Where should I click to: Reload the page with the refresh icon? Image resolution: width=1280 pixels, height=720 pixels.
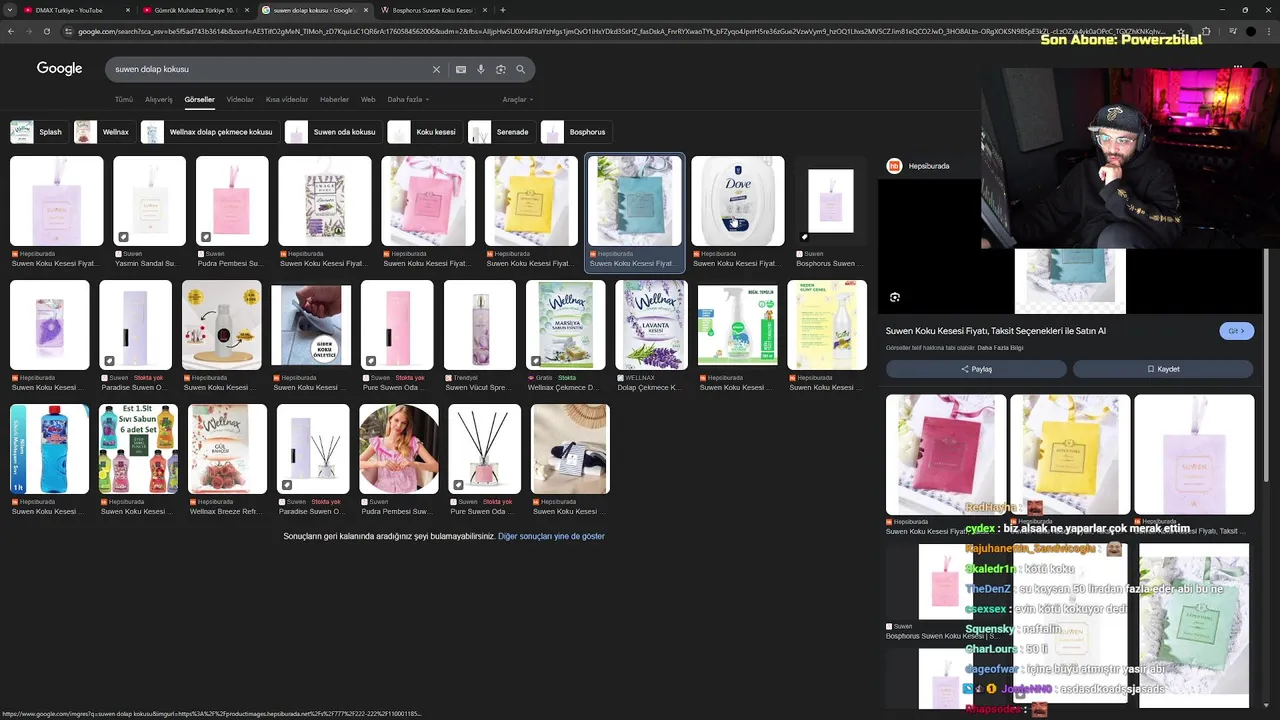pos(46,31)
